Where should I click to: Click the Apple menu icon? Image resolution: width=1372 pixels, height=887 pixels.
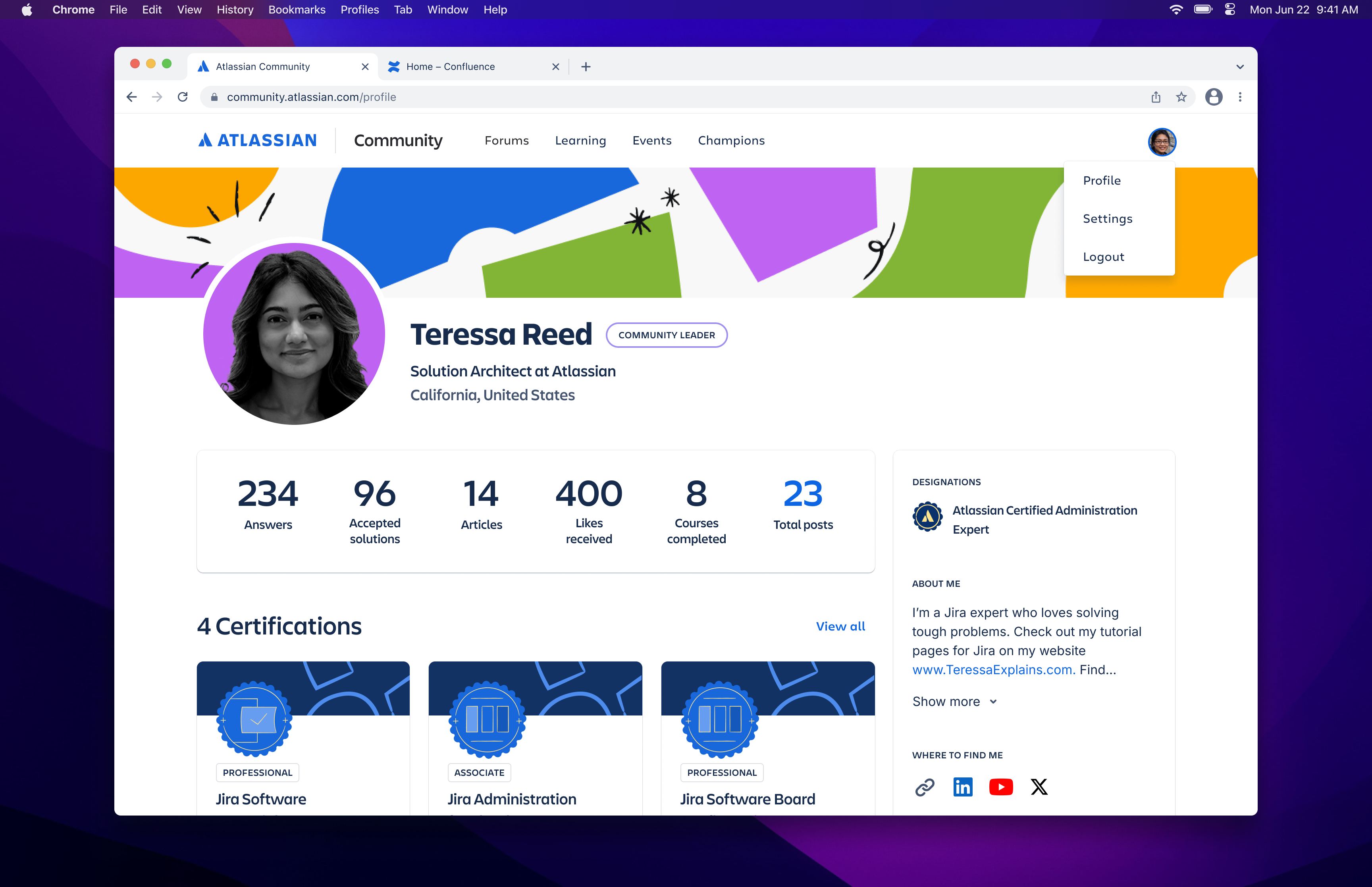(x=27, y=10)
